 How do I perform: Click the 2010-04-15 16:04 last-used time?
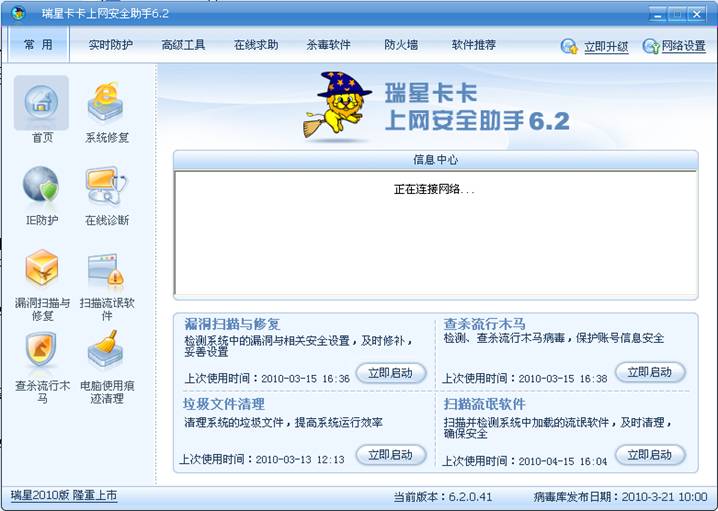point(563,461)
